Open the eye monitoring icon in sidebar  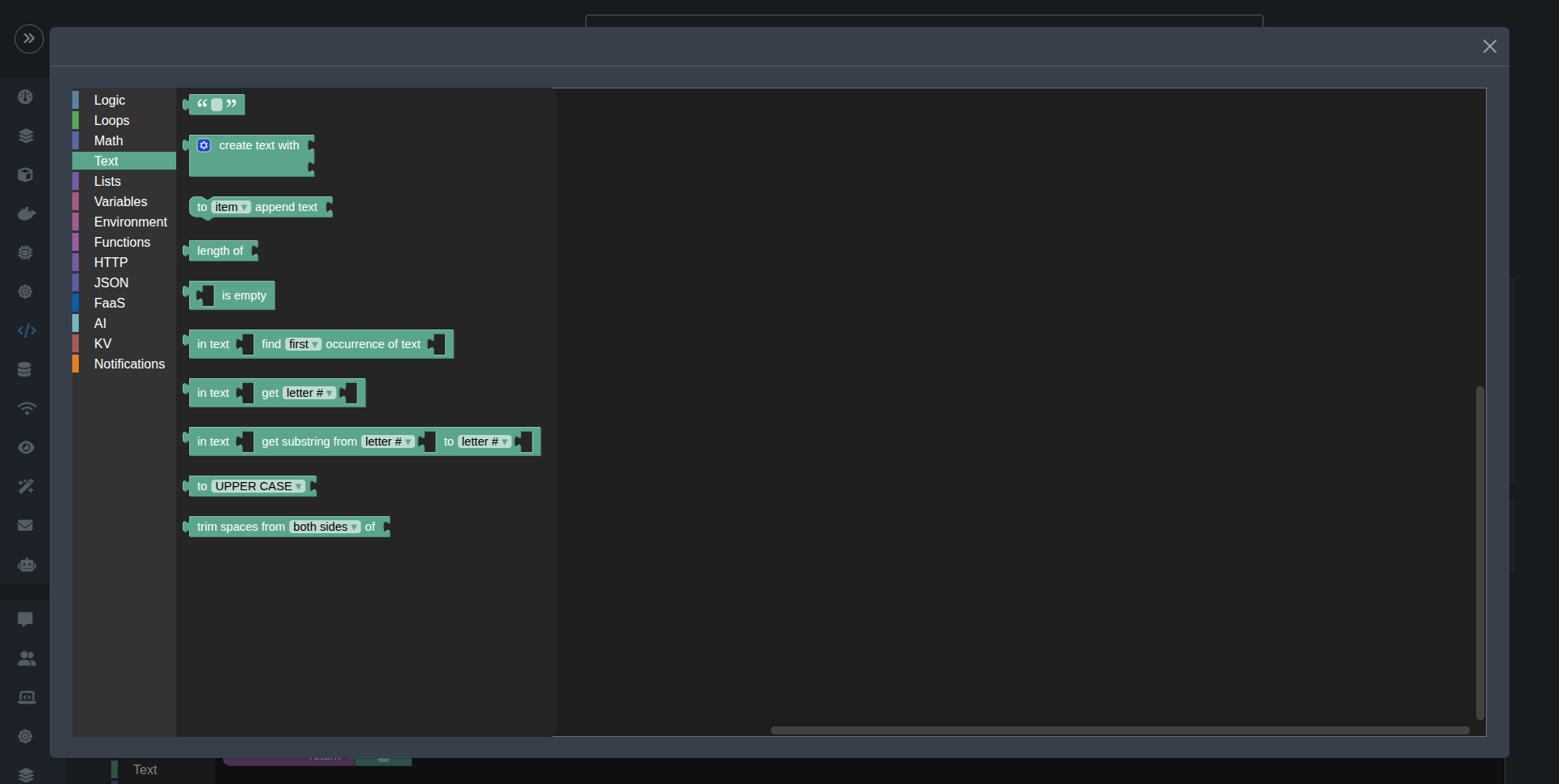coord(26,447)
